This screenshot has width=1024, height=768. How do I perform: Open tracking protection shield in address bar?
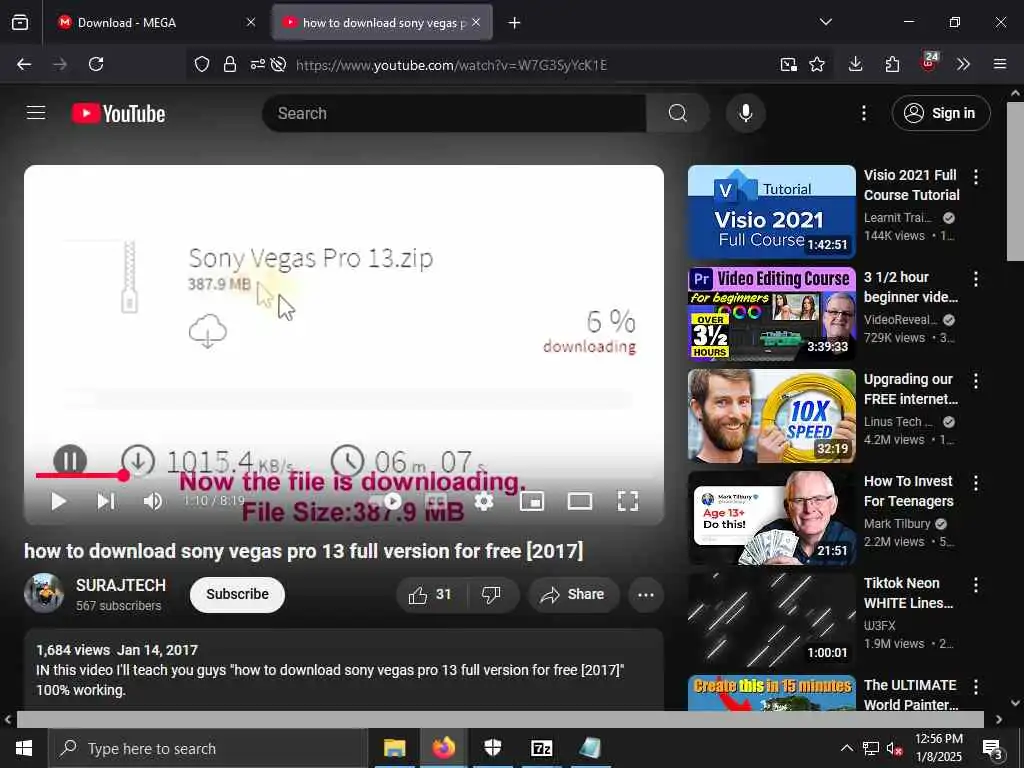tap(202, 64)
